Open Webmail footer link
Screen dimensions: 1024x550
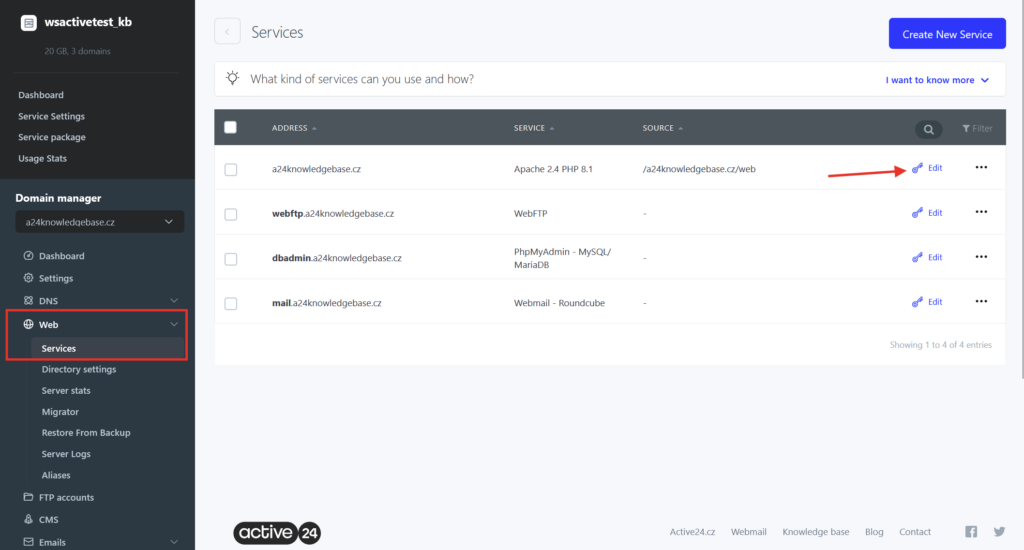coord(748,532)
